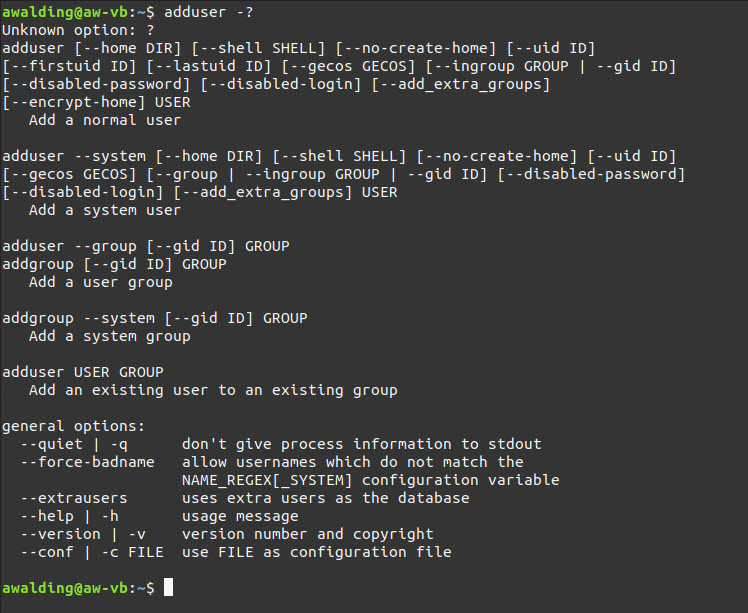Viewport: 748px width, 613px height.
Task: Click the block cursor at the bottom prompt
Action: (169, 587)
